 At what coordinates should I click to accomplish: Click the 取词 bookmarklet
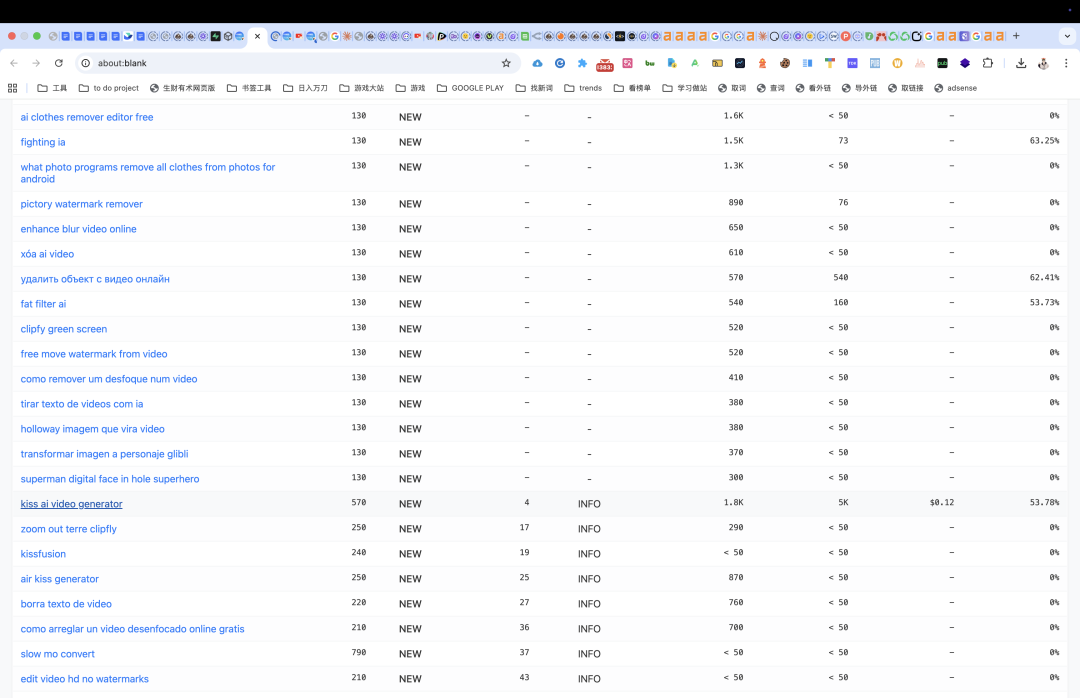pyautogui.click(x=732, y=88)
